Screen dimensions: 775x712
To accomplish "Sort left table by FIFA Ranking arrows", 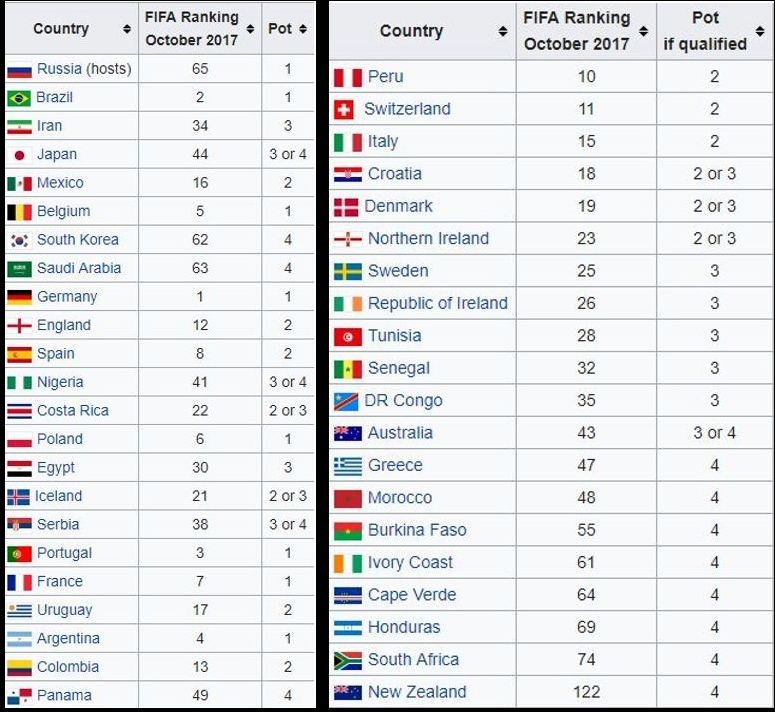I will 250,29.
